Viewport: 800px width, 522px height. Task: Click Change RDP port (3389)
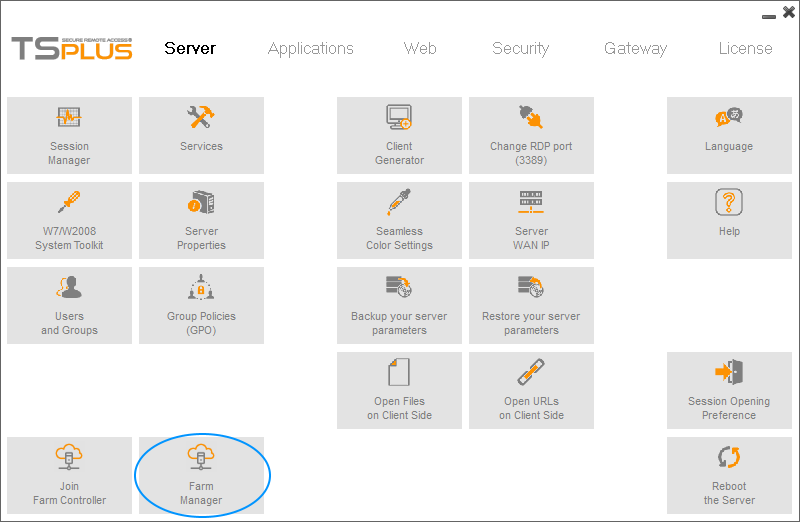click(531, 135)
